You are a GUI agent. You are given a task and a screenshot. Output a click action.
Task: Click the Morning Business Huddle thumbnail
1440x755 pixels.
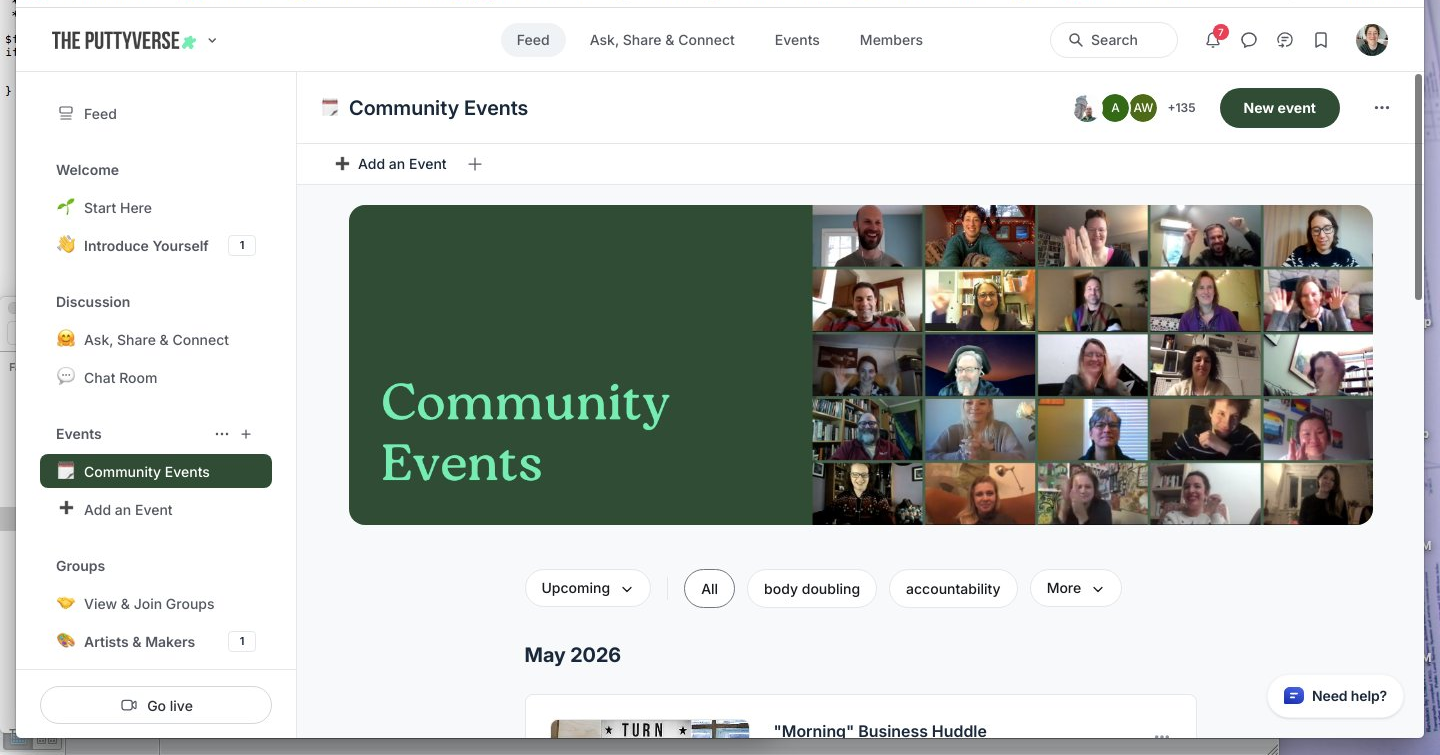(650, 729)
